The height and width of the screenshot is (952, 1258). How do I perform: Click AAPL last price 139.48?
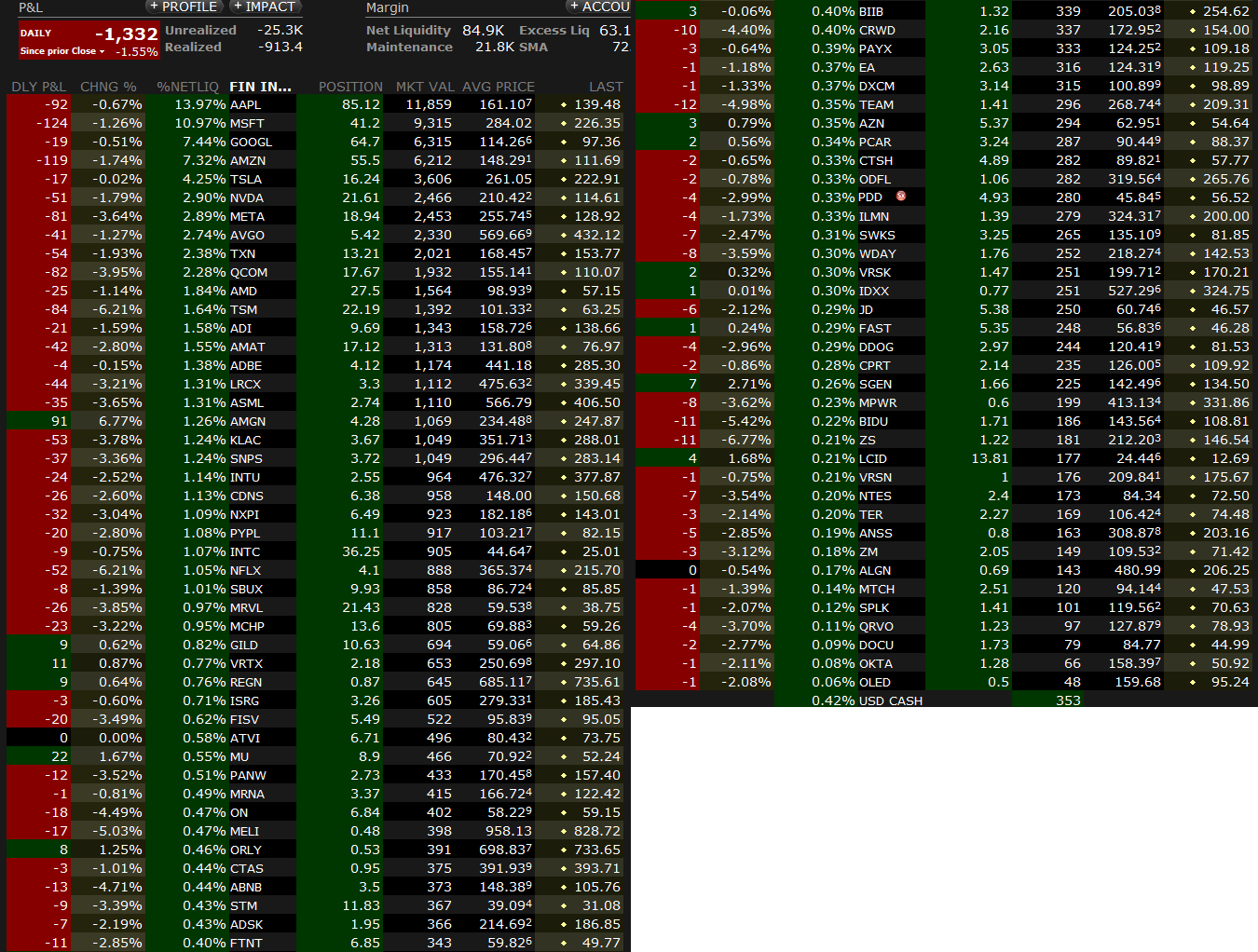coord(597,104)
